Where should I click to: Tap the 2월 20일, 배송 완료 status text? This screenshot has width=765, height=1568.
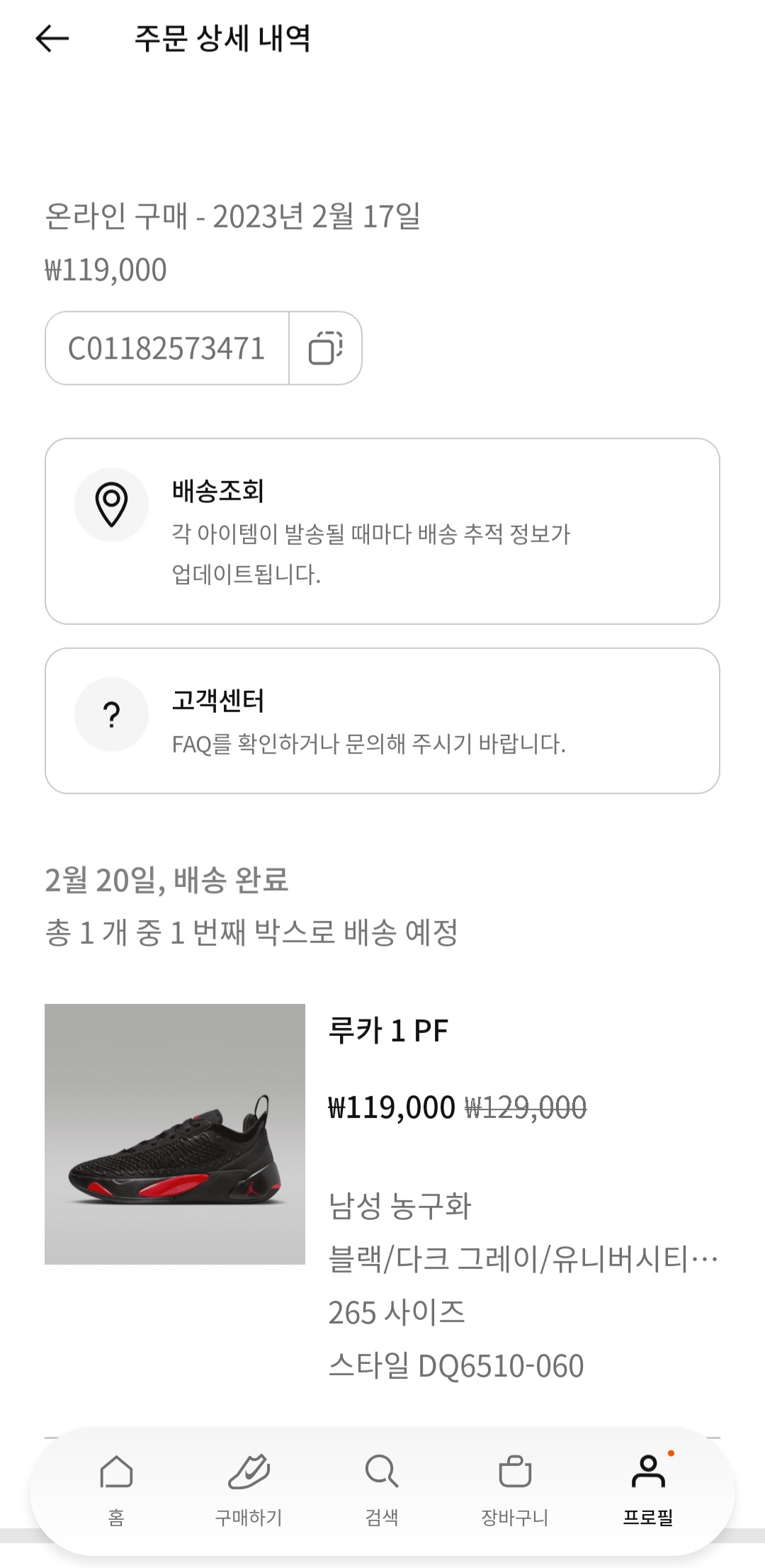[x=166, y=879]
